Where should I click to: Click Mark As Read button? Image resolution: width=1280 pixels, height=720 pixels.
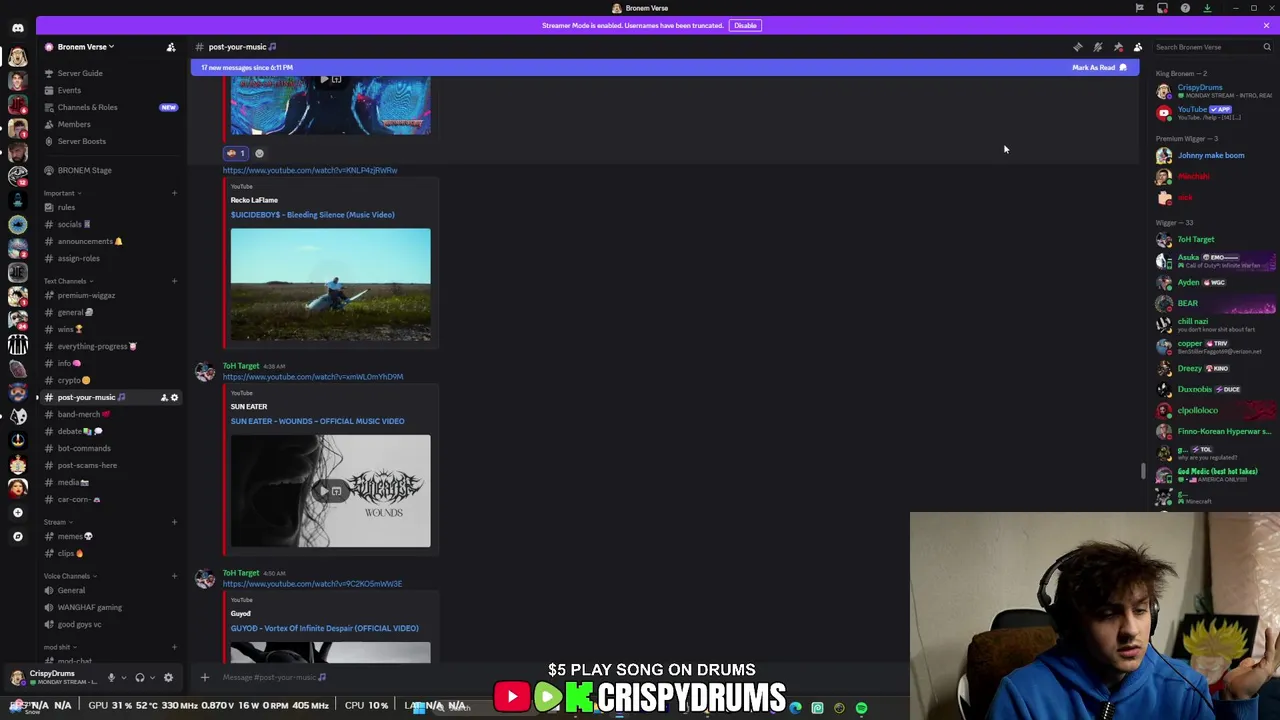1100,68
